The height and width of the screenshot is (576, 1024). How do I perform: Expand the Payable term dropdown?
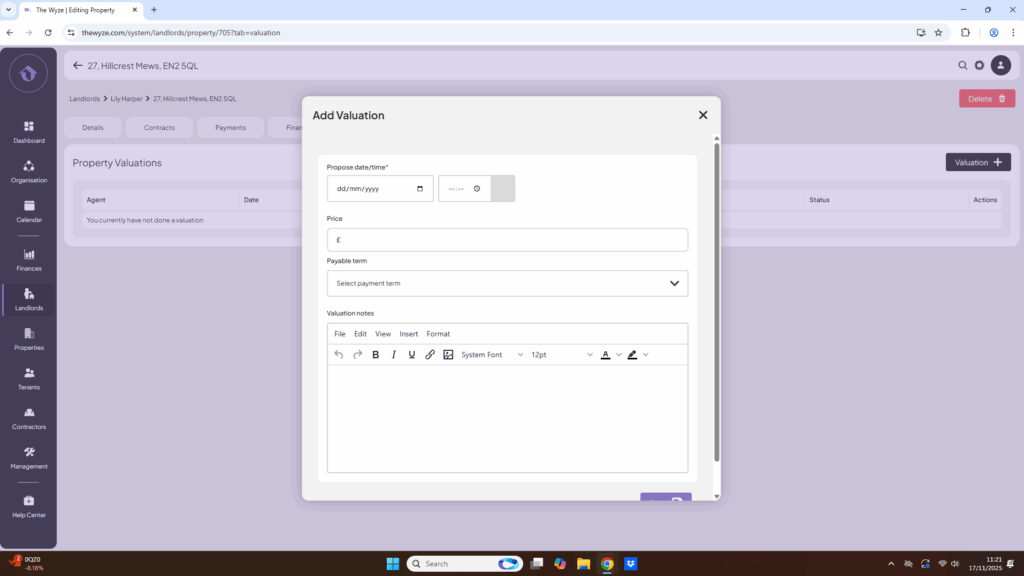pos(507,283)
